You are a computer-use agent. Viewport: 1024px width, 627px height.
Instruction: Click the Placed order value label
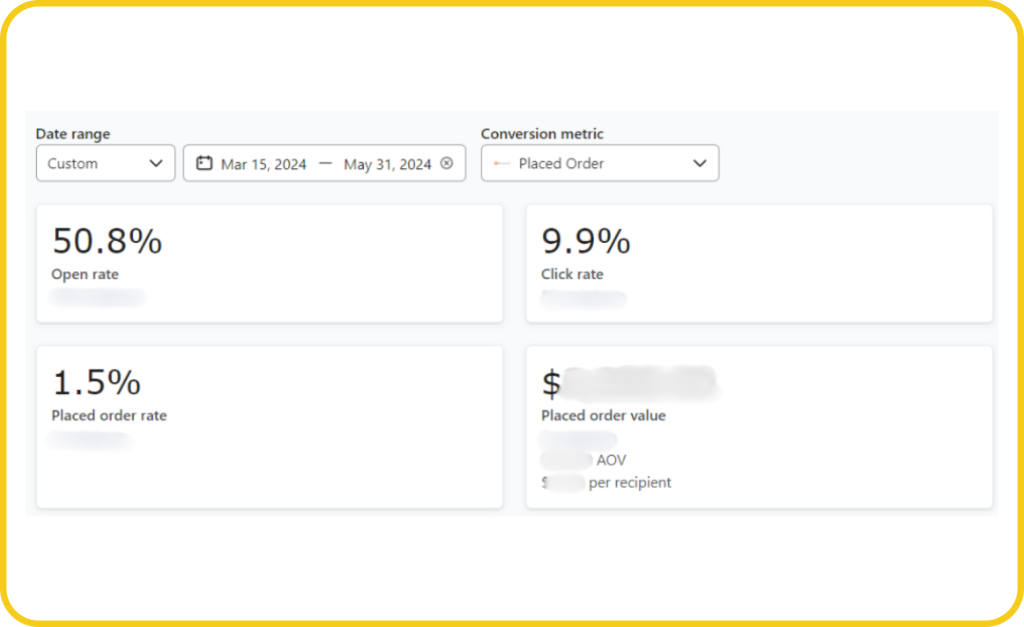point(603,415)
